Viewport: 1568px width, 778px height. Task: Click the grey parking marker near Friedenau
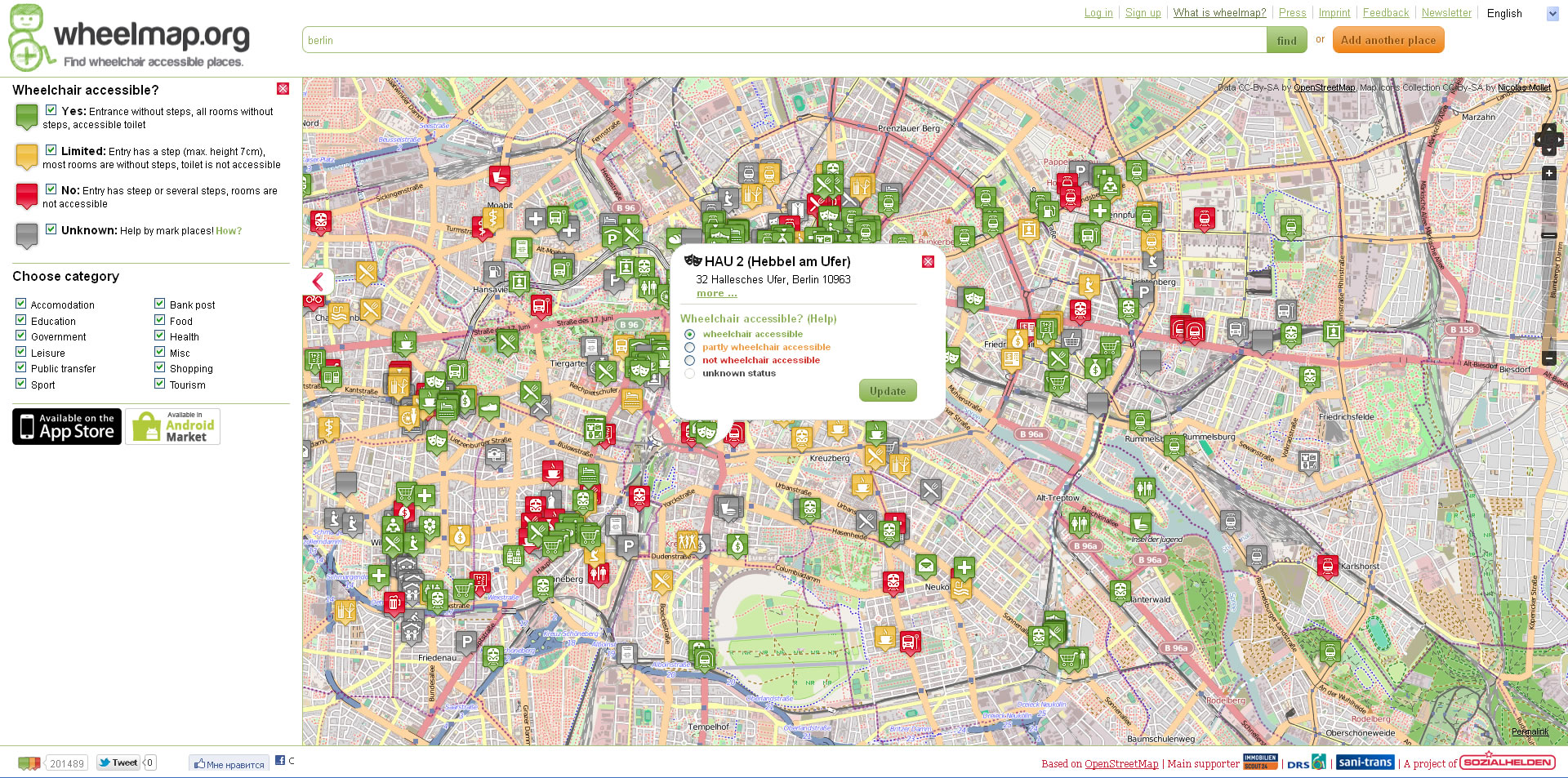coord(466,641)
